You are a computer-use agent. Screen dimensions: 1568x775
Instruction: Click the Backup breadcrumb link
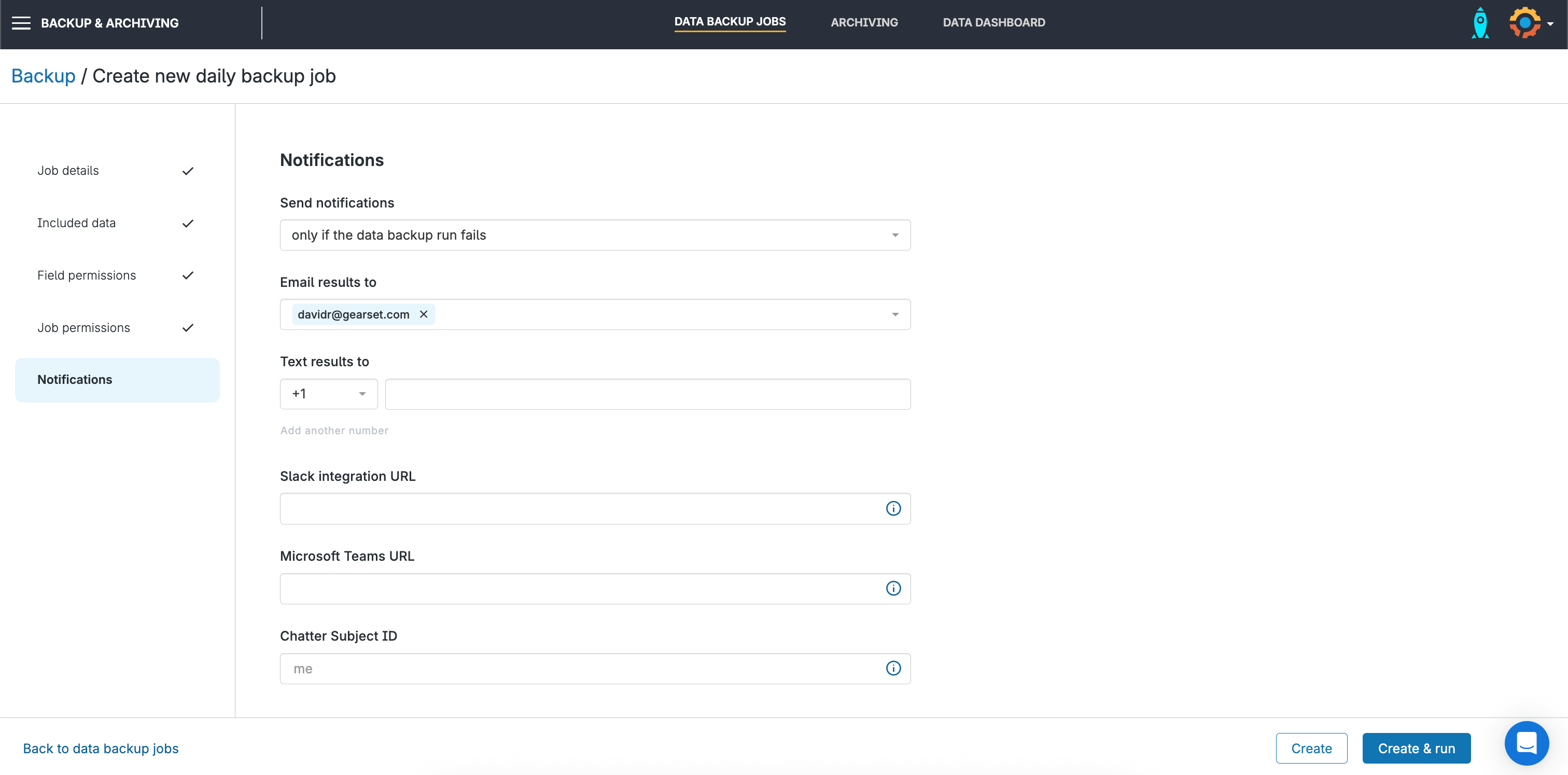[x=43, y=76]
